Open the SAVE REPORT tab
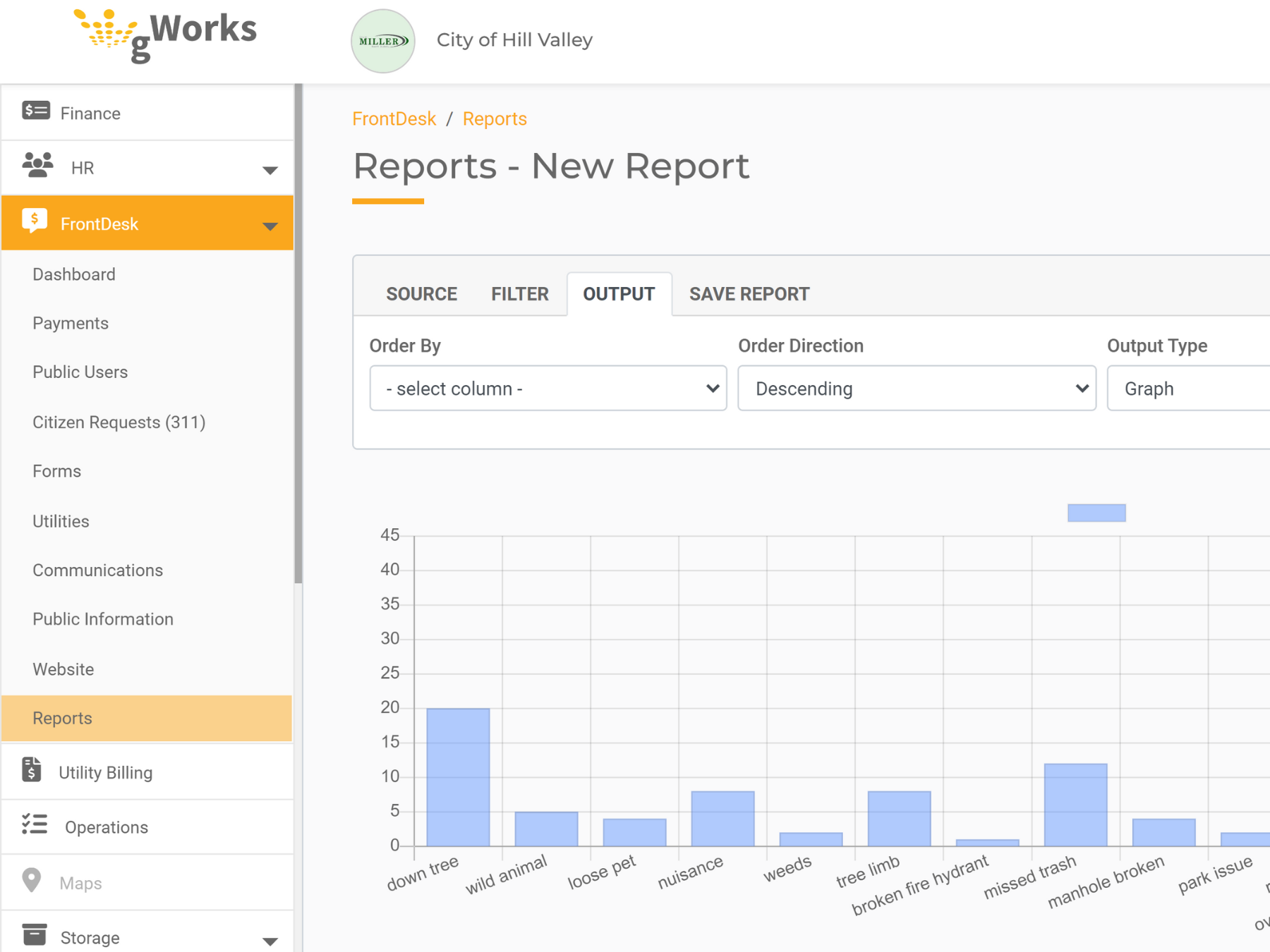 [749, 293]
